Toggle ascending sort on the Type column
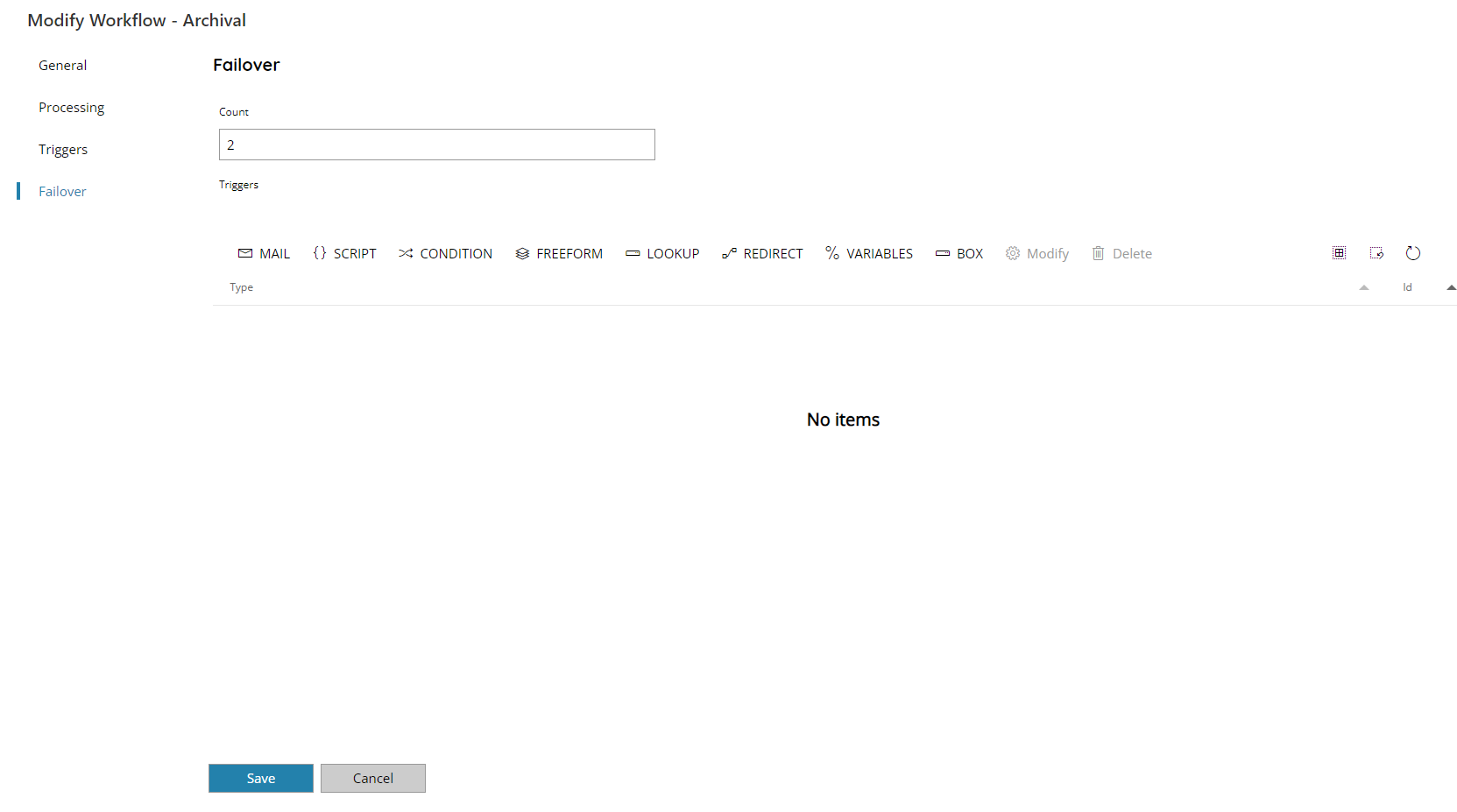This screenshot has height=812, width=1457. (x=1363, y=286)
